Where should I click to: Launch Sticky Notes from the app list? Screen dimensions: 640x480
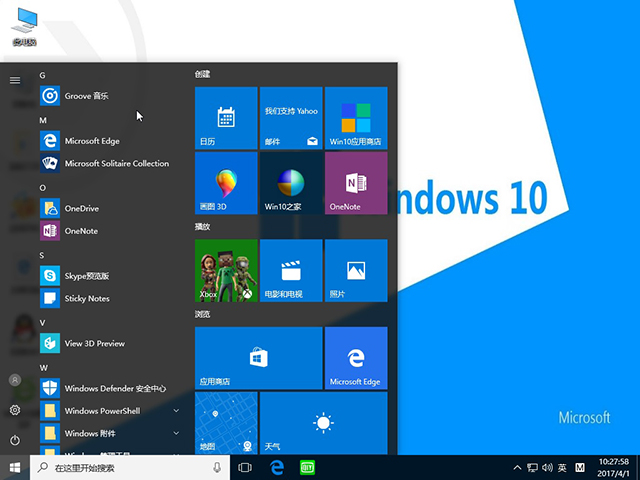(86, 298)
